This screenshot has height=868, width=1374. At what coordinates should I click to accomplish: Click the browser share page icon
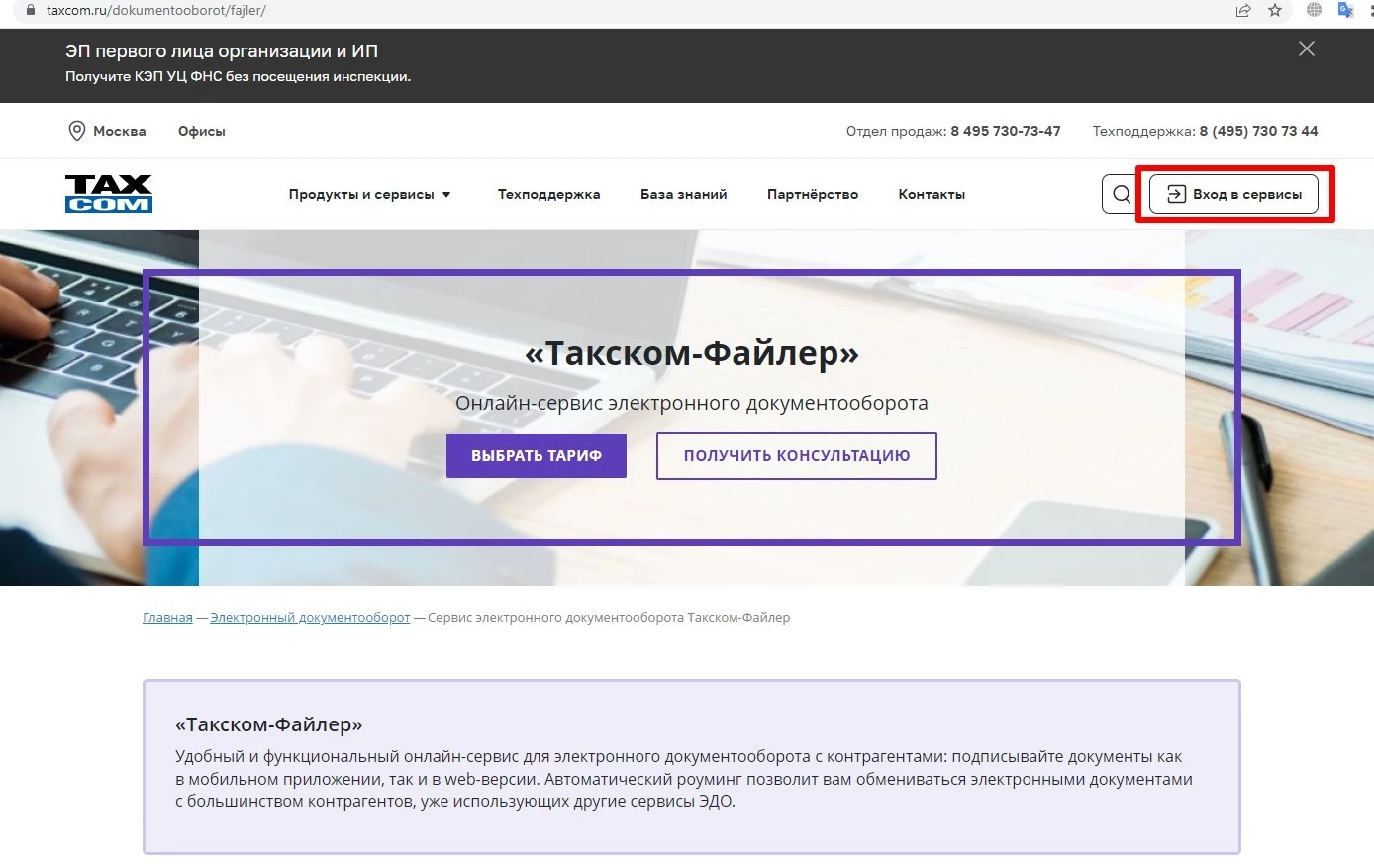pyautogui.click(x=1243, y=11)
